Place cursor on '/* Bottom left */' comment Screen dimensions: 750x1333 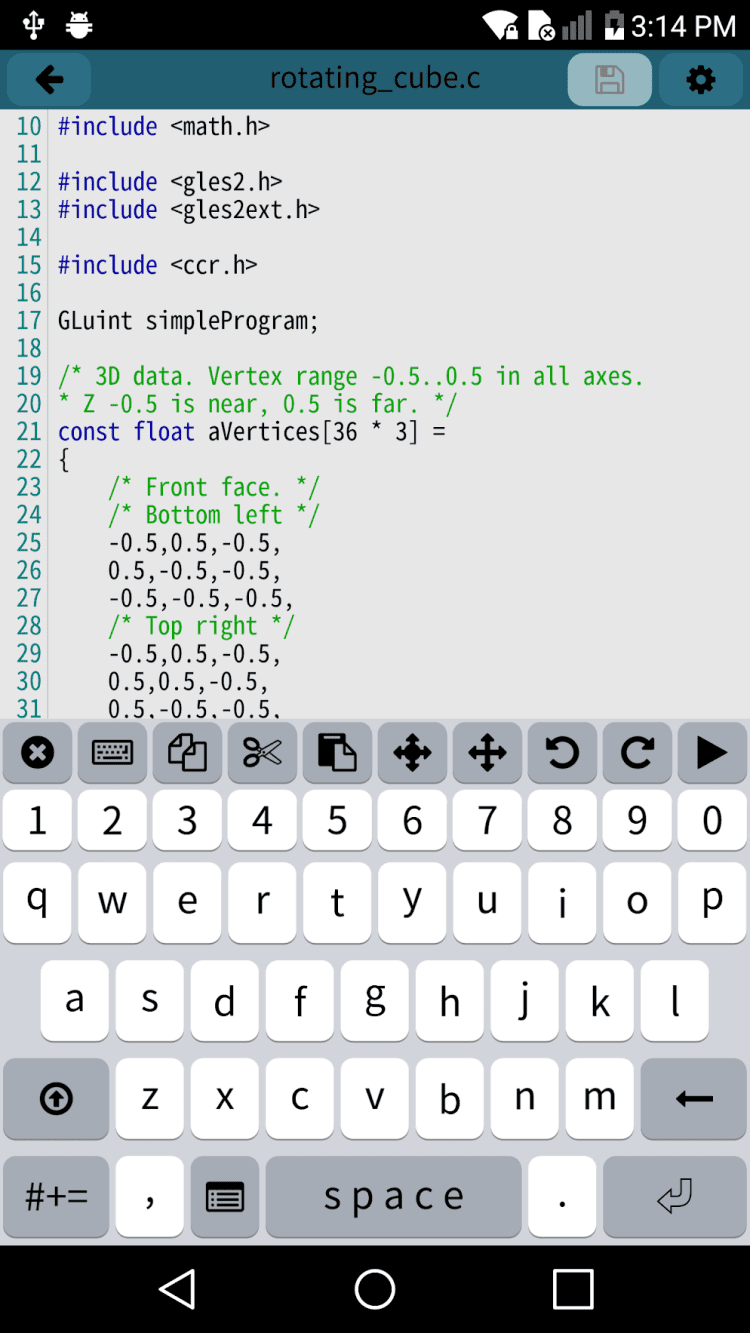pos(214,515)
